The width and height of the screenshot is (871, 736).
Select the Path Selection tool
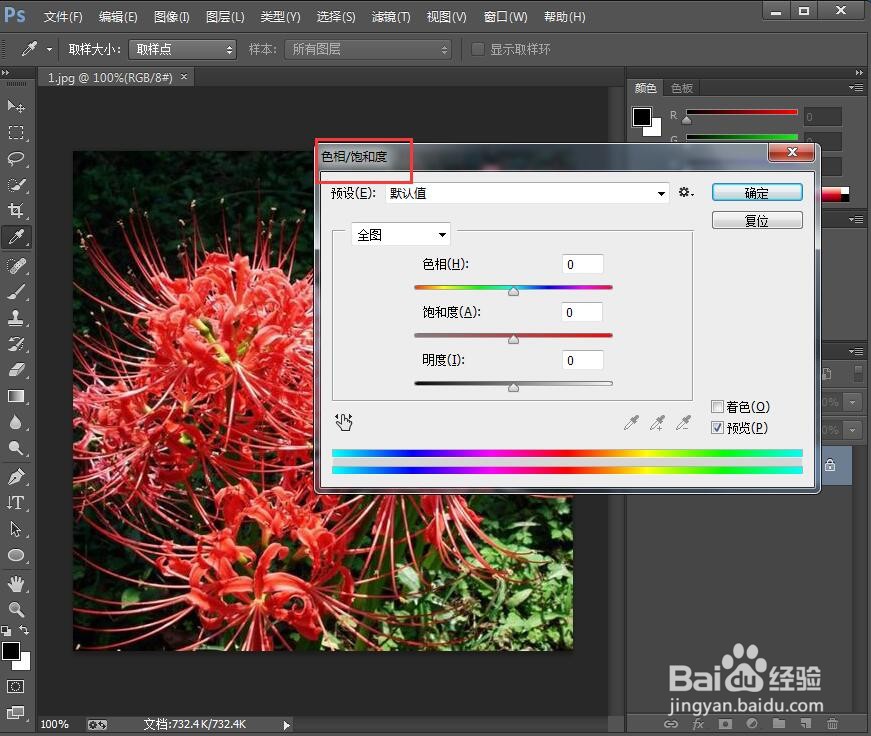16,529
